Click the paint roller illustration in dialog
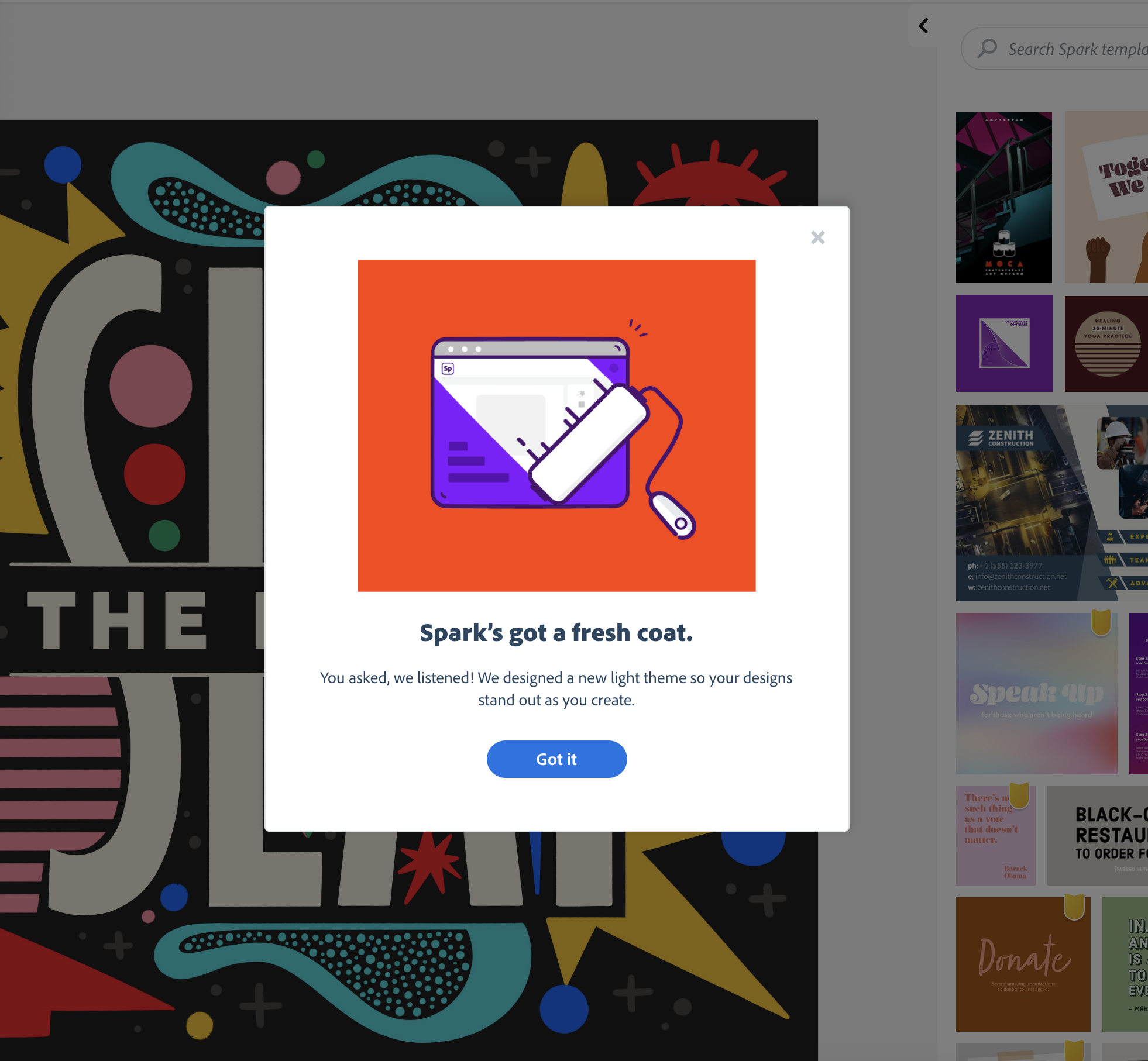Screen dimensions: 1148x1061 click(x=556, y=425)
